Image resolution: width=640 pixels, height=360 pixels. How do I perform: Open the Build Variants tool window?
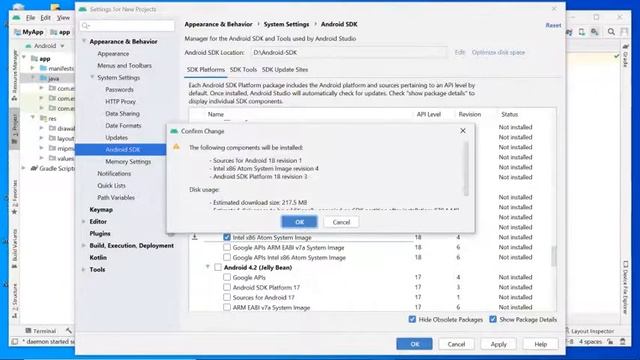[x=15, y=248]
